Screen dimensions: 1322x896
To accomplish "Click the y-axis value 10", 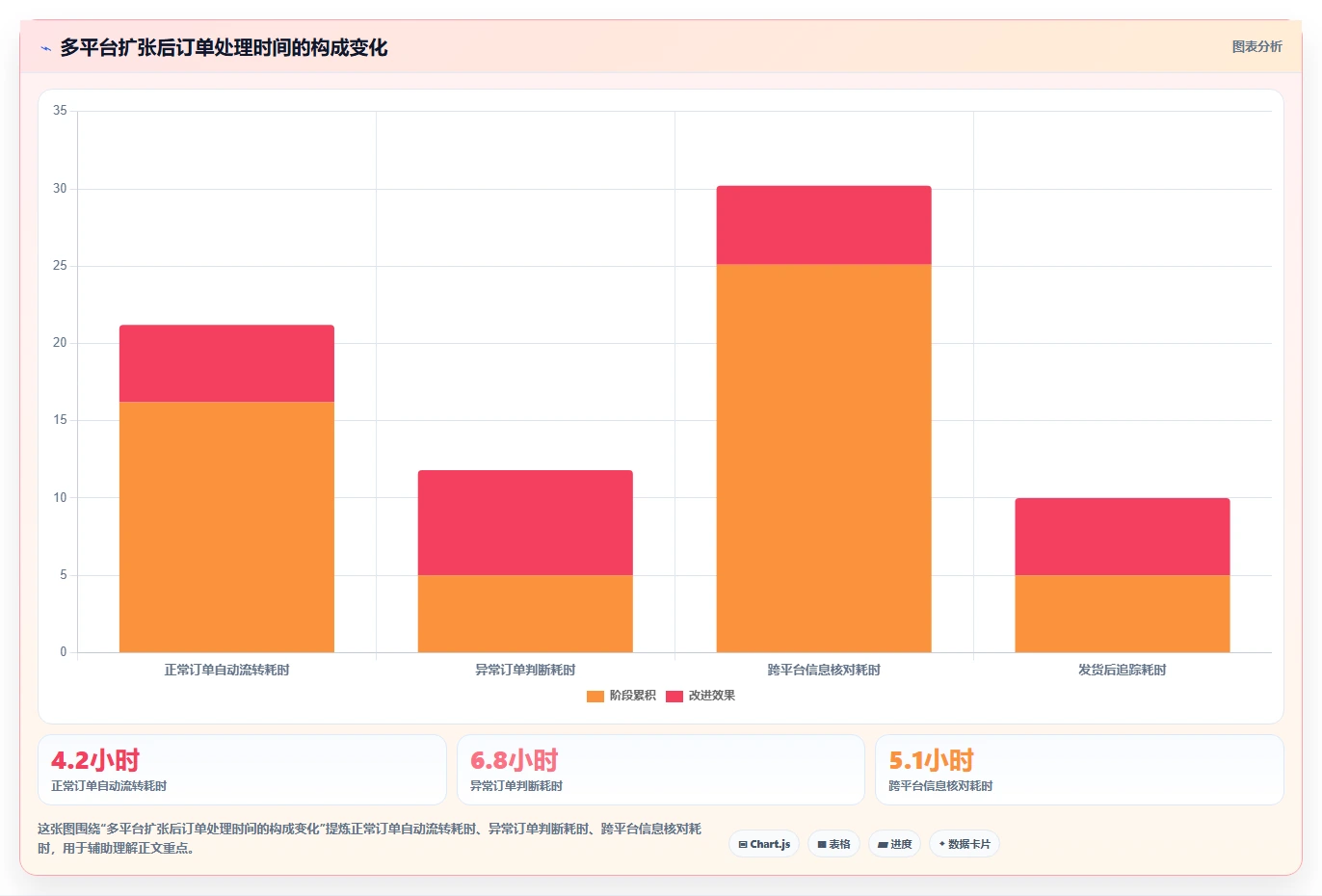I will pyautogui.click(x=60, y=497).
